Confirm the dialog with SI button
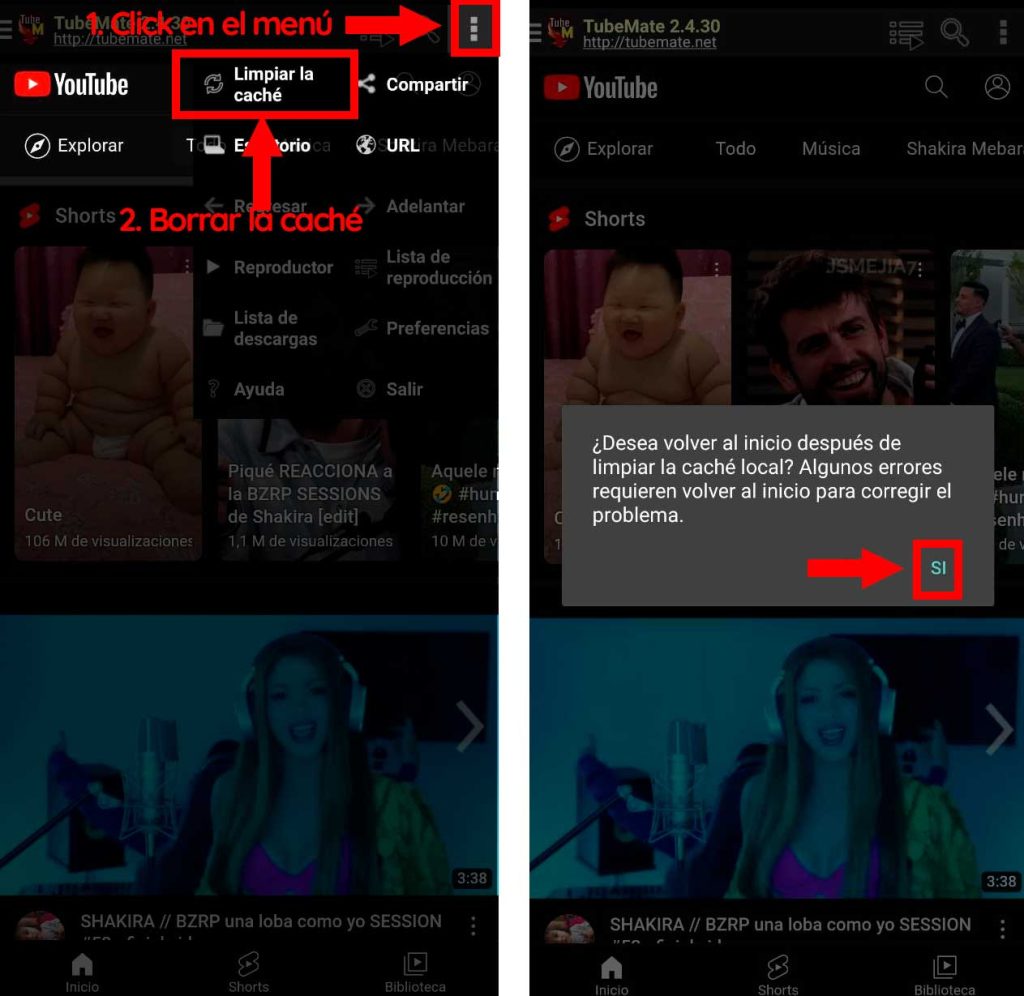The height and width of the screenshot is (996, 1024). (x=938, y=568)
